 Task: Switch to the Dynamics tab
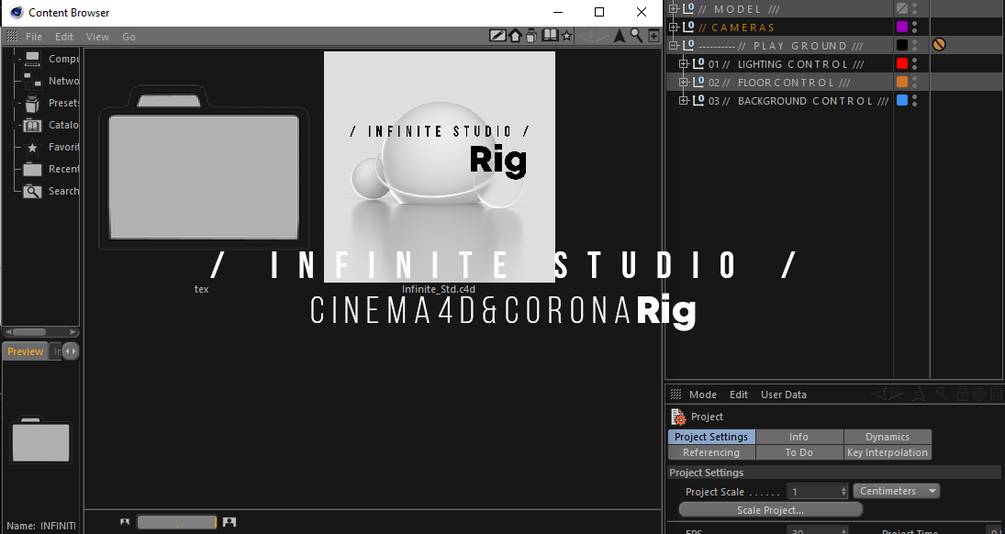point(887,437)
